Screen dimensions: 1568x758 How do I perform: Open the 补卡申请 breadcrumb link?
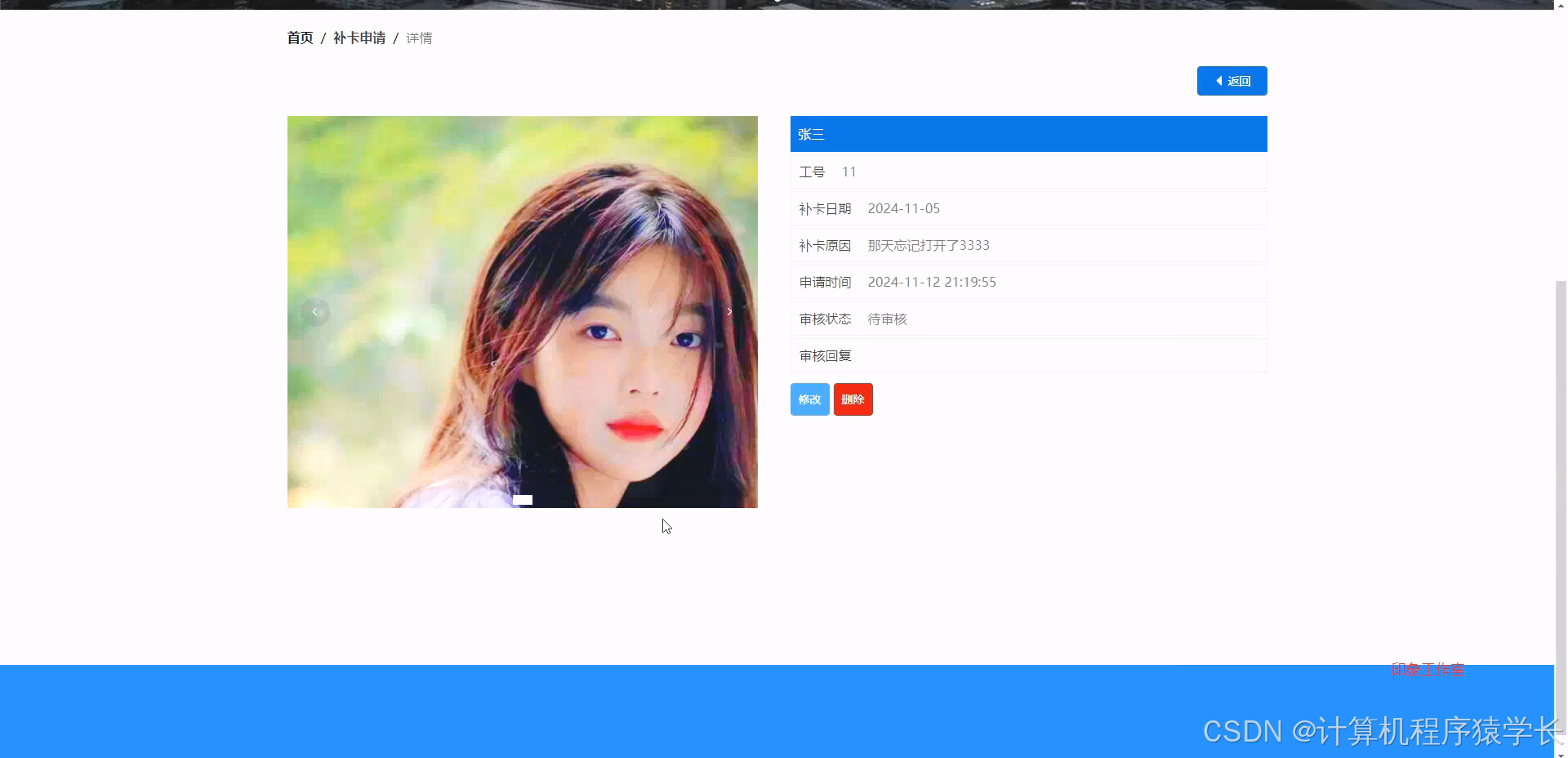coord(359,38)
